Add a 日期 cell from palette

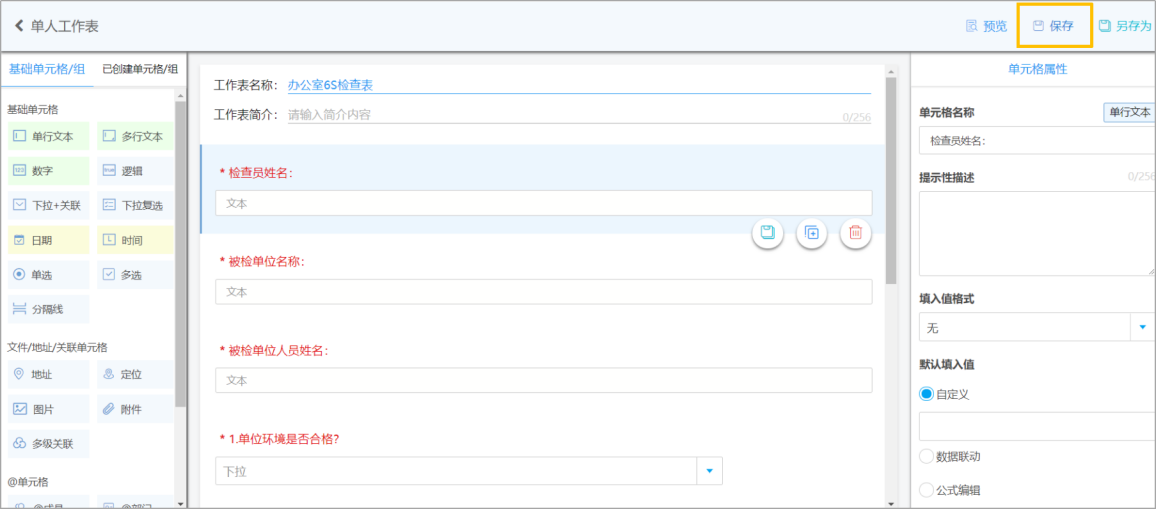pos(49,240)
